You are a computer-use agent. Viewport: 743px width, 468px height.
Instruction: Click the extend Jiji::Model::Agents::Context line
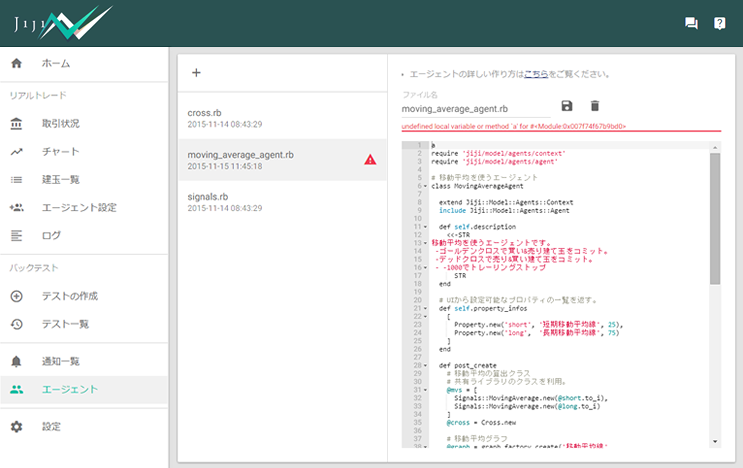(x=506, y=202)
